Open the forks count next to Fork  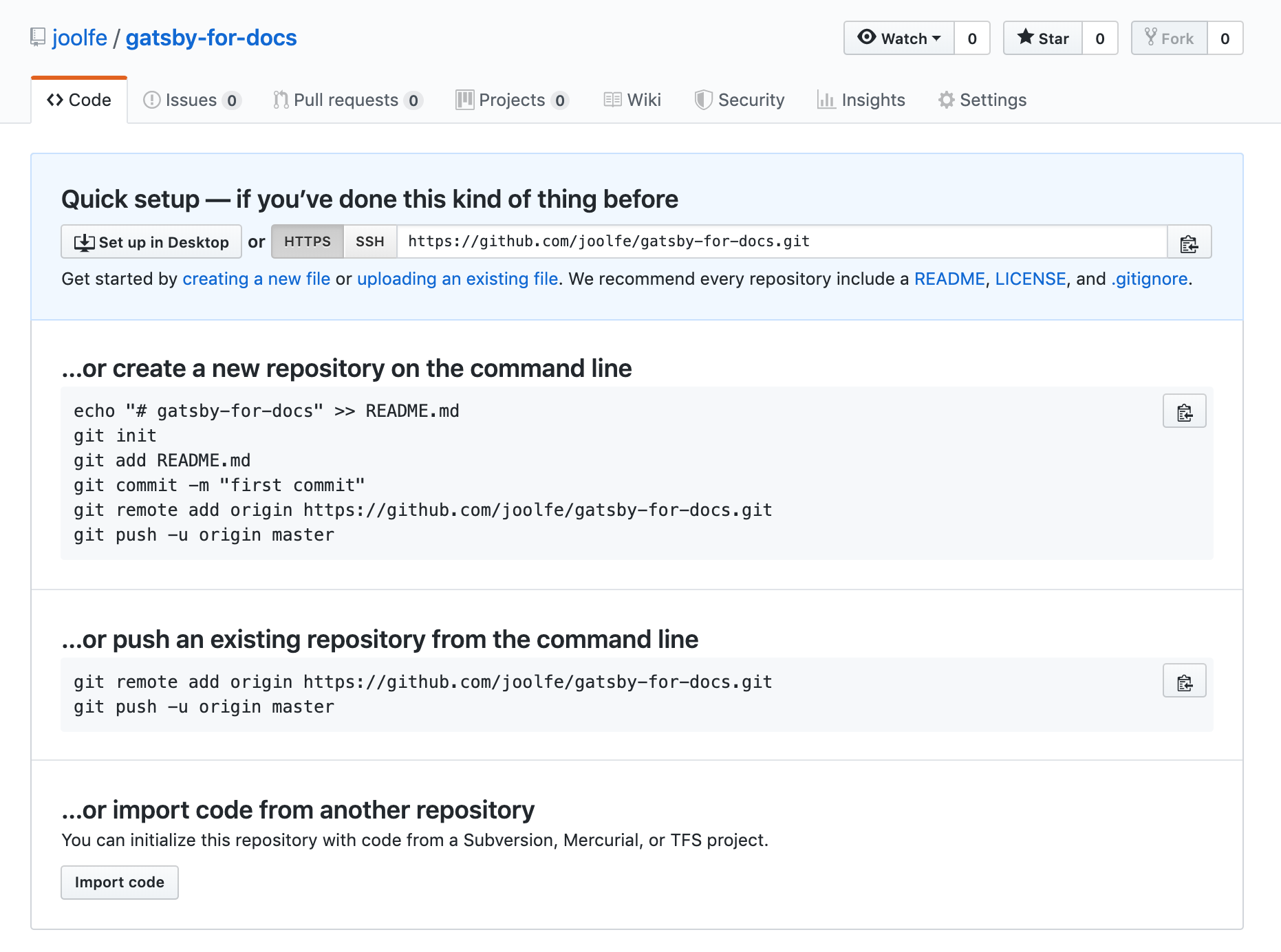point(1225,39)
